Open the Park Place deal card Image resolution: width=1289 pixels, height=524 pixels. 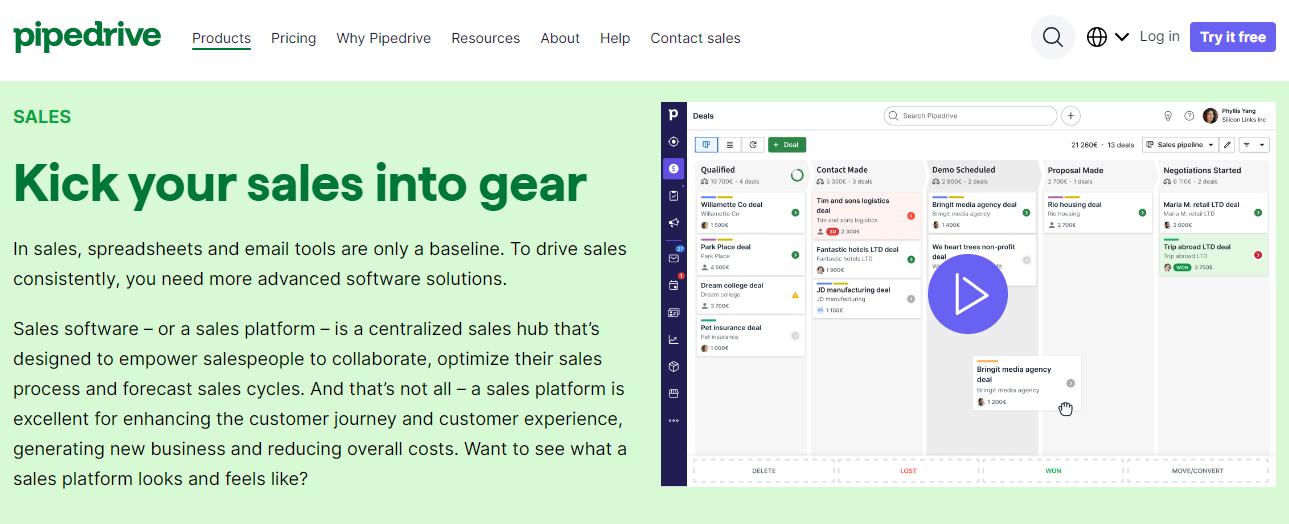click(750, 254)
